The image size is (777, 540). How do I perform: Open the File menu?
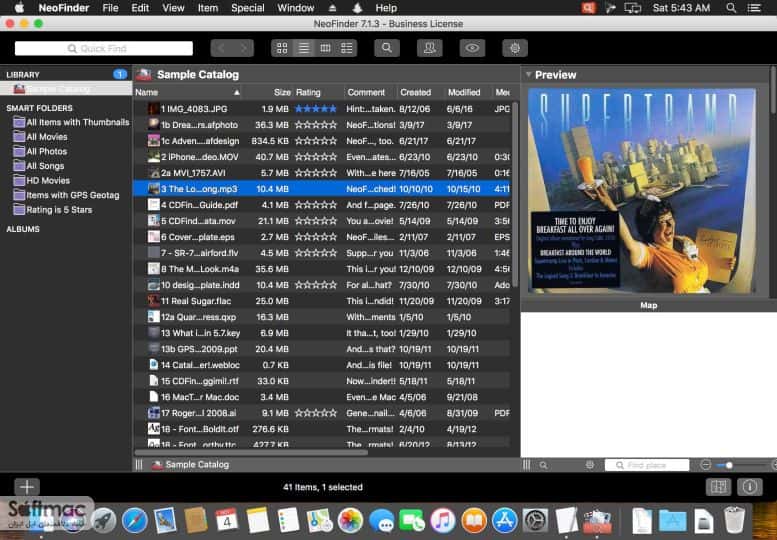point(110,8)
